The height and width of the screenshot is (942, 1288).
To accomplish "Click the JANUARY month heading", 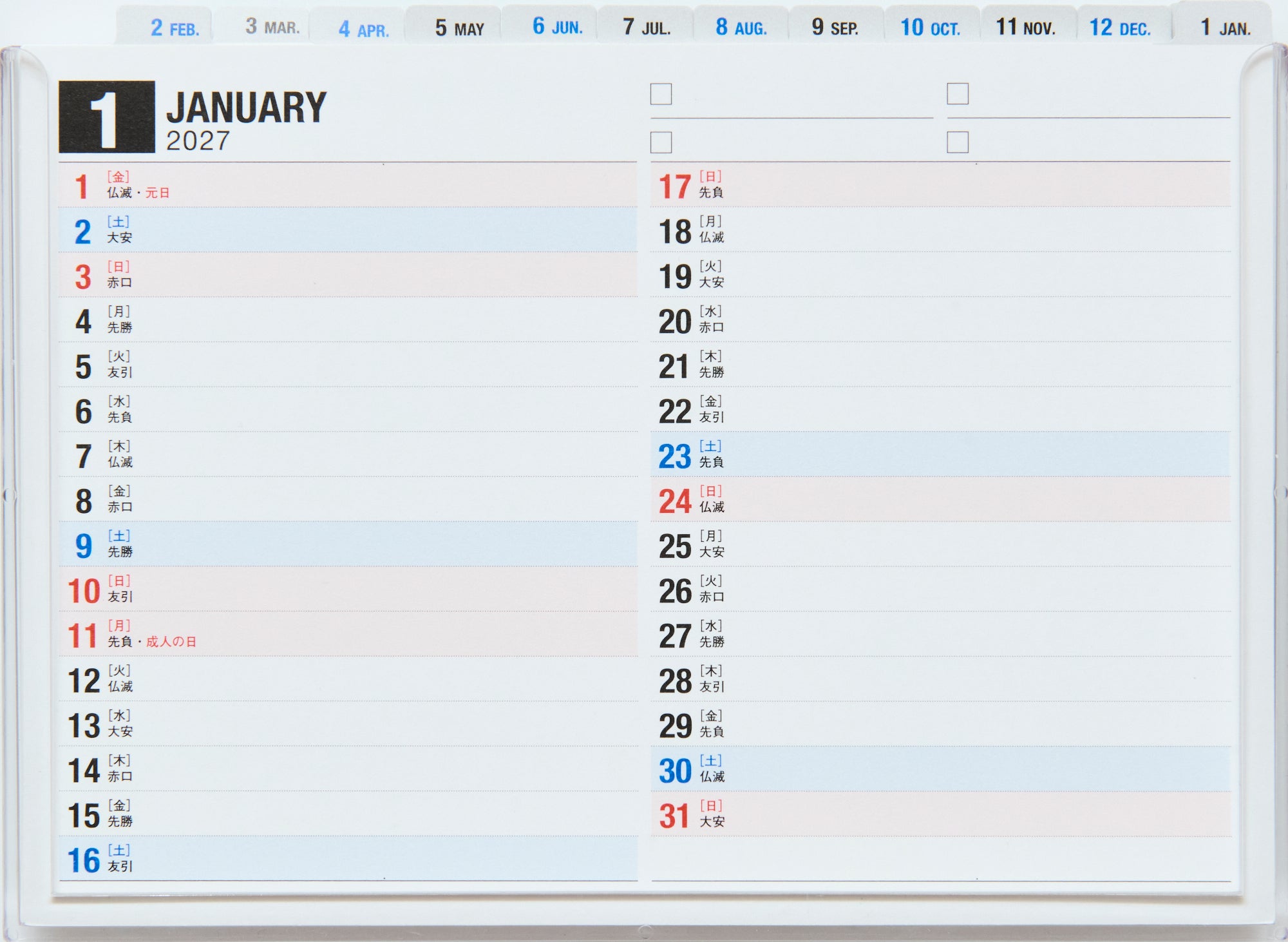I will pos(247,108).
